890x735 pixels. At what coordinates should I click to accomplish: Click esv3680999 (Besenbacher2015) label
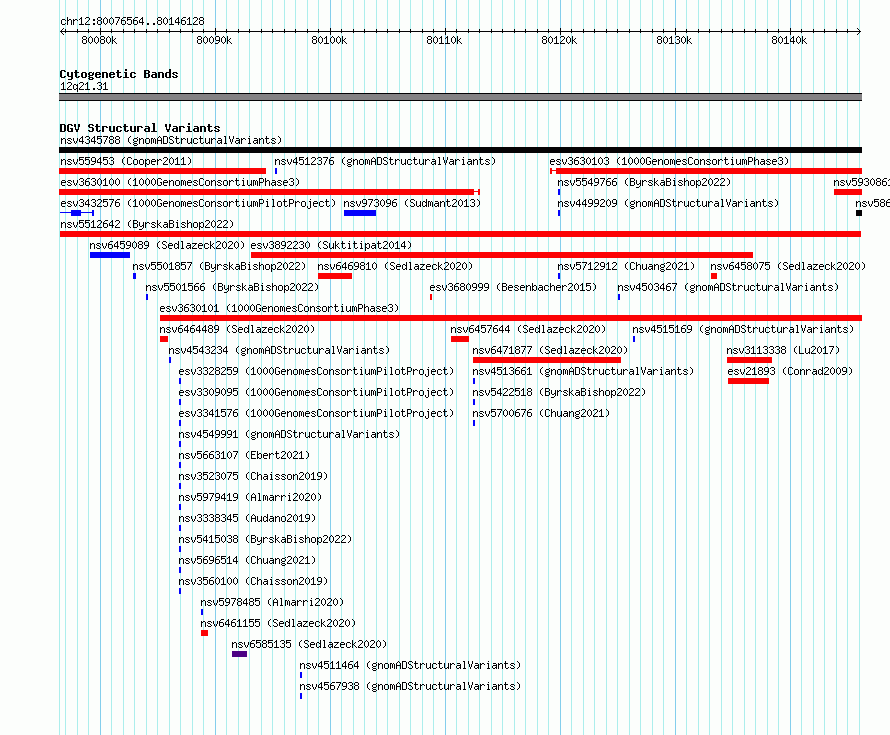514,287
